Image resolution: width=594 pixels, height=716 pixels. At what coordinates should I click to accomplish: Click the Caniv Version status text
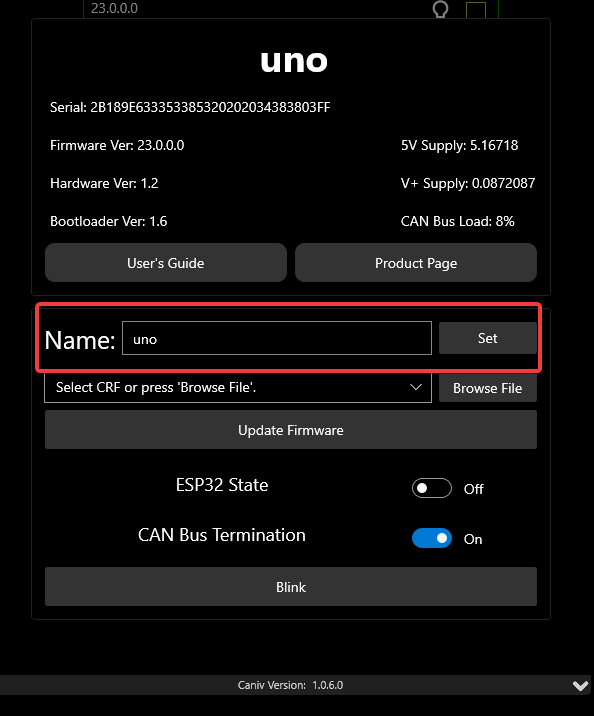pos(290,685)
